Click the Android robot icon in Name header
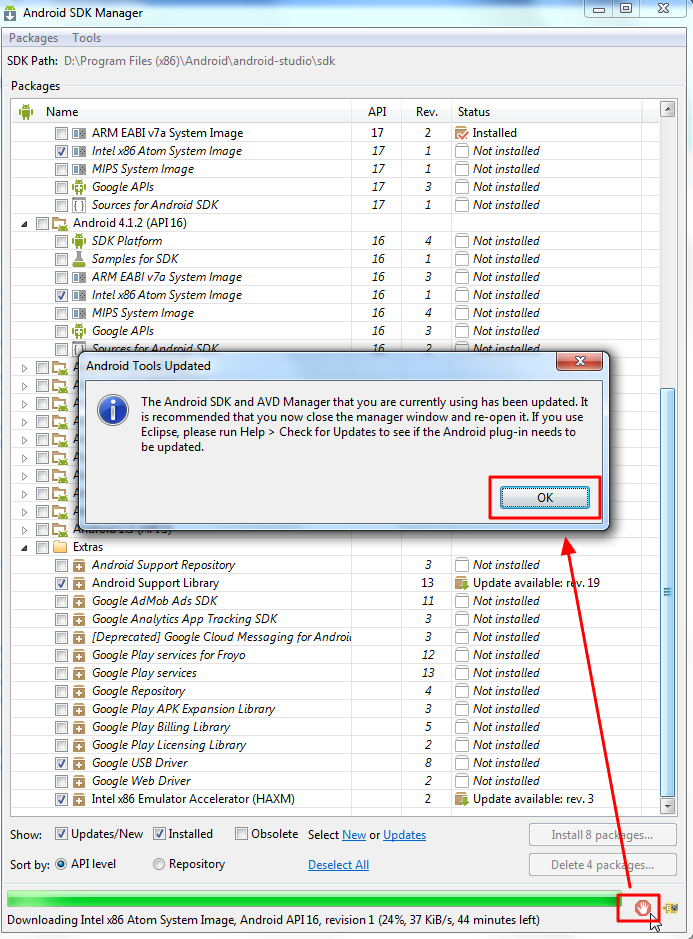Viewport: 693px width, 939px height. point(26,111)
